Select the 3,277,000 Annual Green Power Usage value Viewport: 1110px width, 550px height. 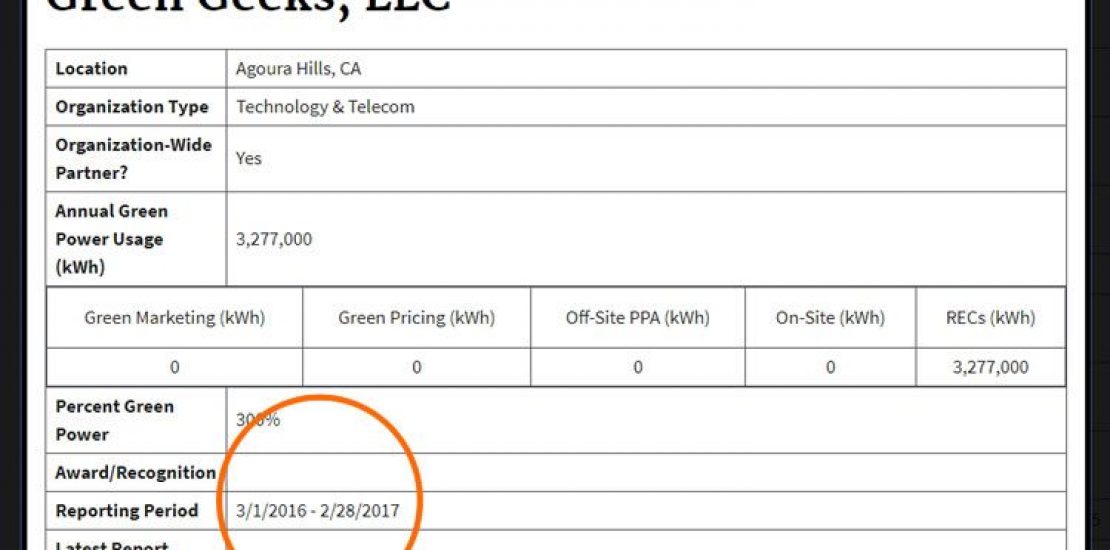point(274,239)
